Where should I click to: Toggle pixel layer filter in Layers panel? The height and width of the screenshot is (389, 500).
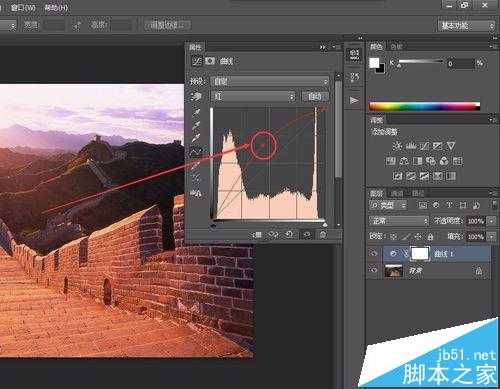point(423,205)
